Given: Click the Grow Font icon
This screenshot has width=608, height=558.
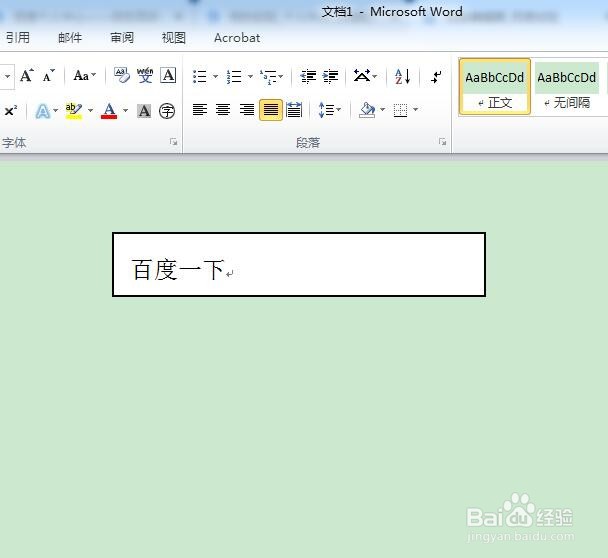Looking at the screenshot, I should point(27,75).
